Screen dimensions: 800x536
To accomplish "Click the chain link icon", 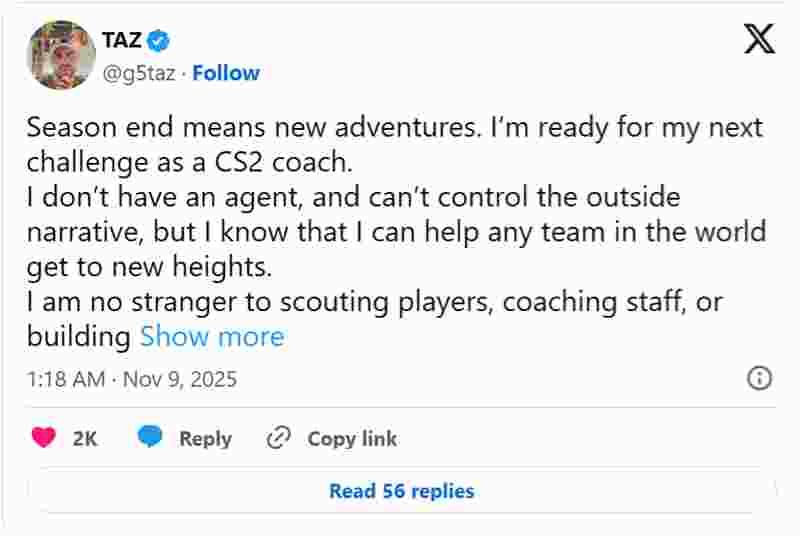I will pos(278,438).
